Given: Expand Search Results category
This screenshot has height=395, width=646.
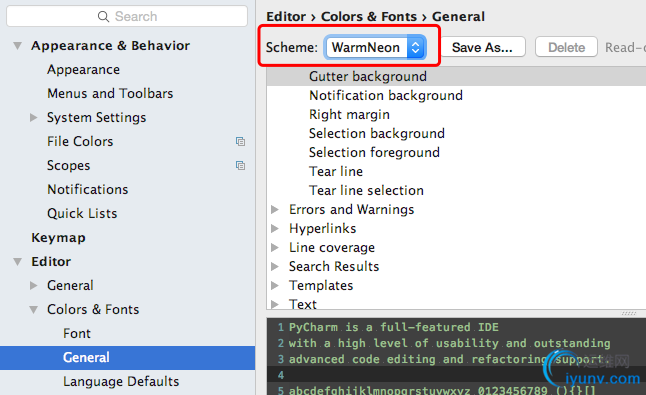Looking at the screenshot, I should click(275, 266).
